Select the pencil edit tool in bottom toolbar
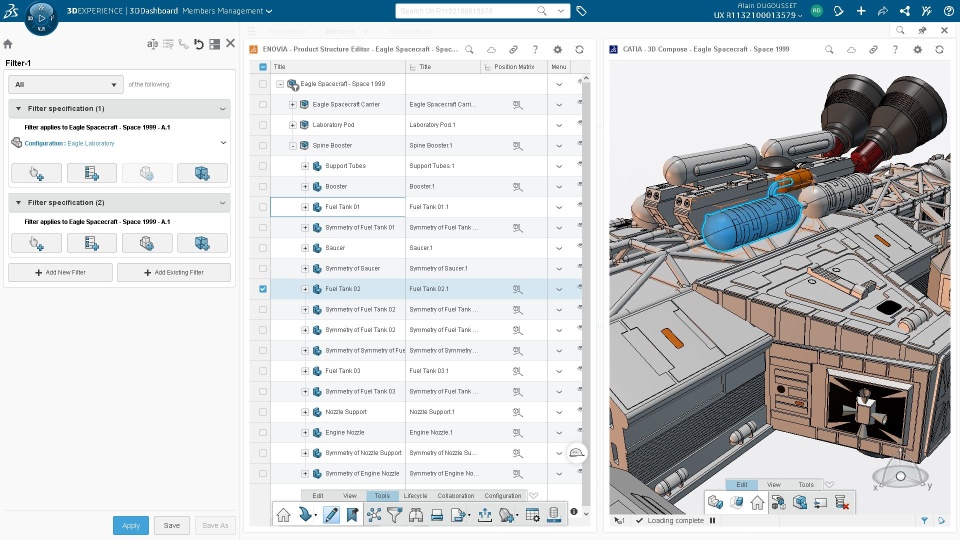Viewport: 960px width, 540px height. [331, 515]
